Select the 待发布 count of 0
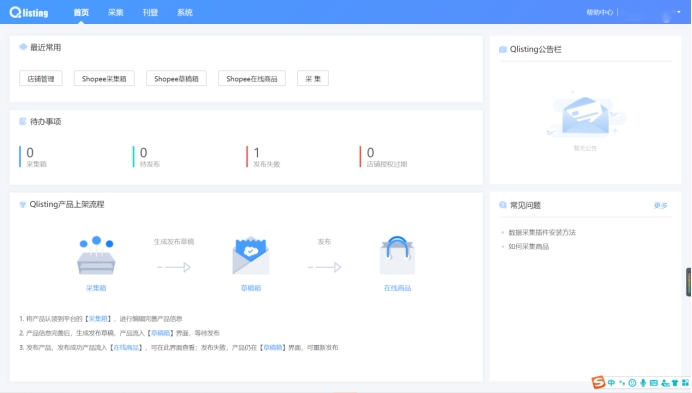The image size is (692, 393). point(143,153)
